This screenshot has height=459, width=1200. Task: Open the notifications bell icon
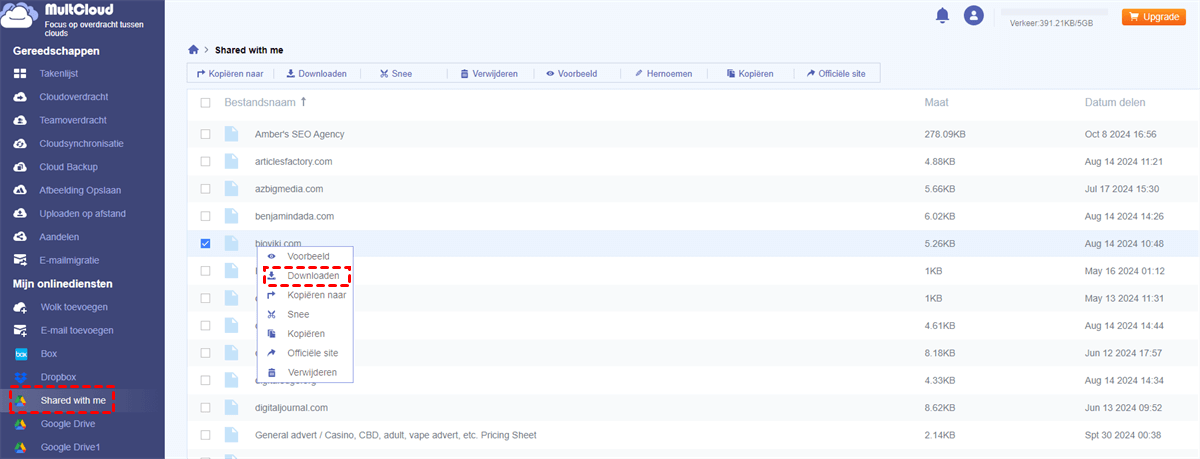coord(941,15)
